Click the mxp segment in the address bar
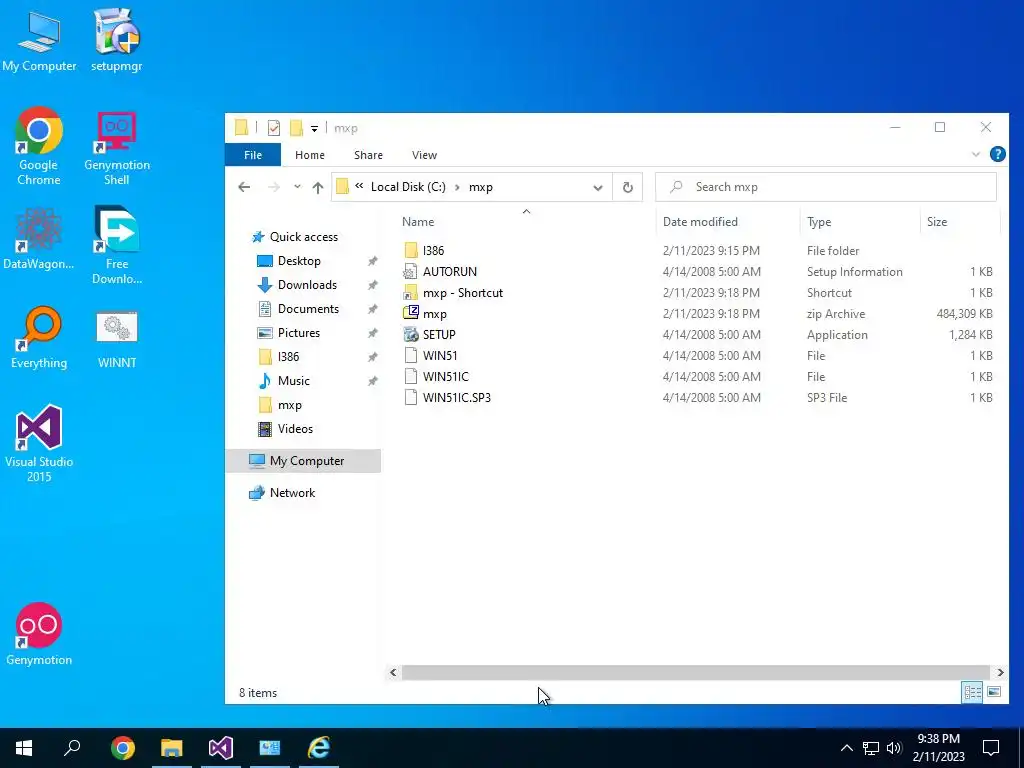The width and height of the screenshot is (1024, 768). pyautogui.click(x=481, y=187)
